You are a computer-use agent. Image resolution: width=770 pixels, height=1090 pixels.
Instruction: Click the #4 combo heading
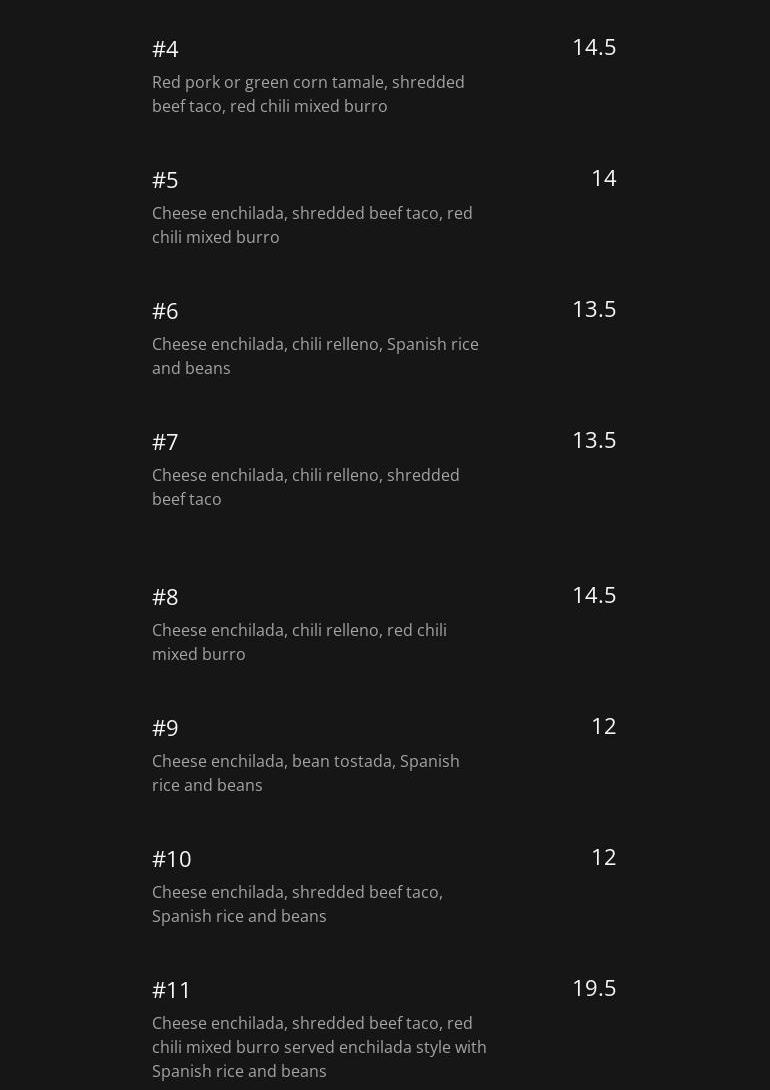coord(165,49)
